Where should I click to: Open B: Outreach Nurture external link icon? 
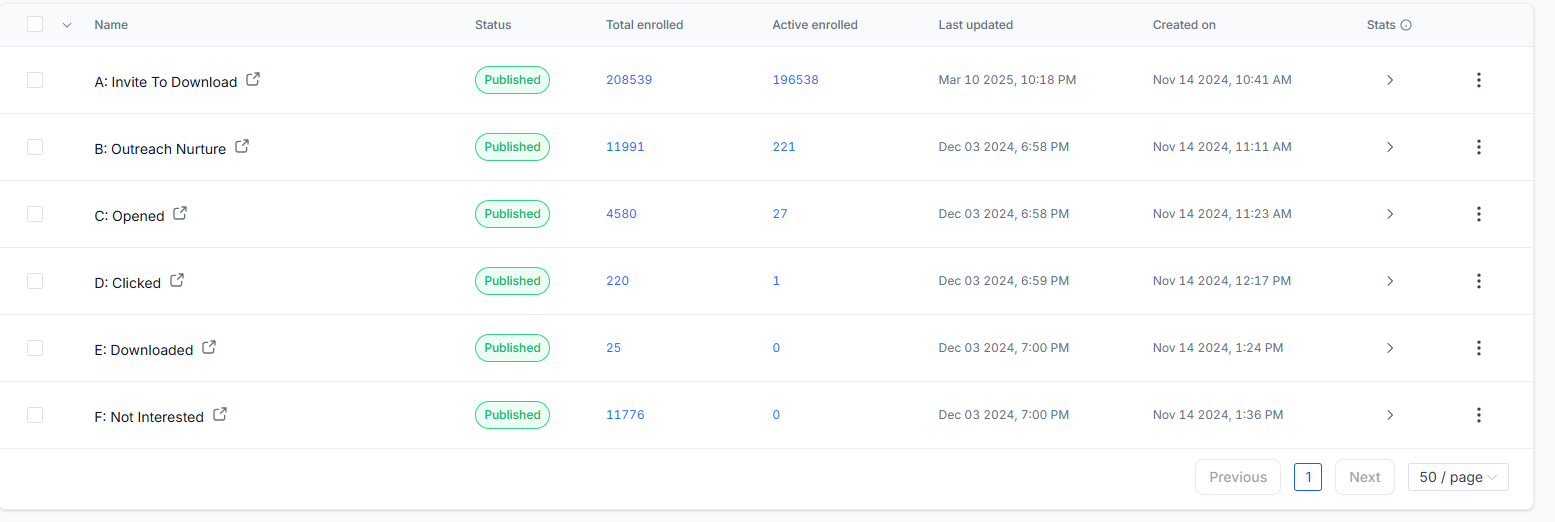242,146
